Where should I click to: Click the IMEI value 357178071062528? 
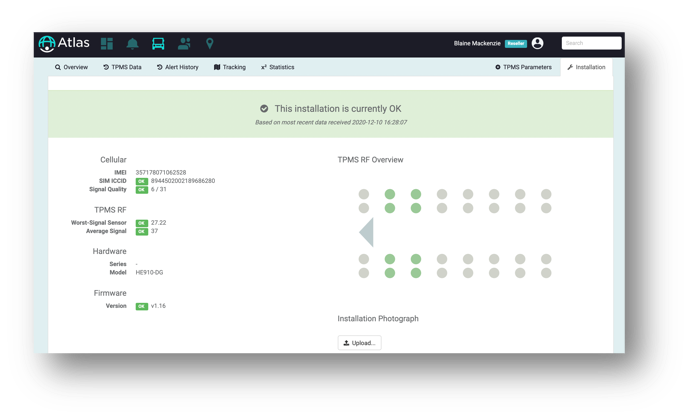pyautogui.click(x=161, y=172)
